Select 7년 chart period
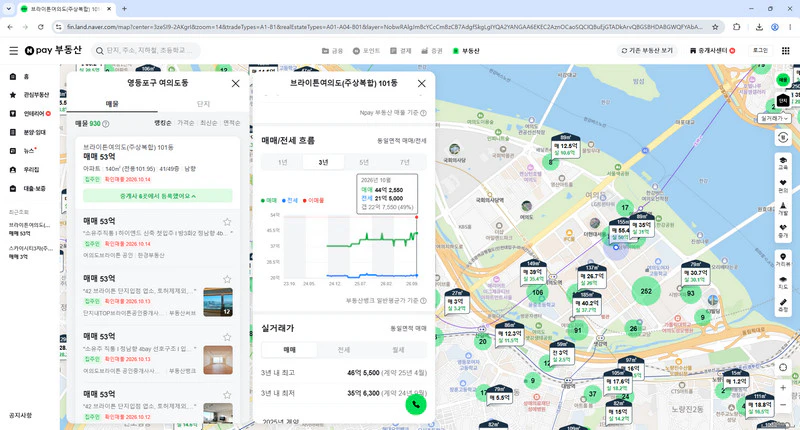The image size is (800, 430). [405, 162]
